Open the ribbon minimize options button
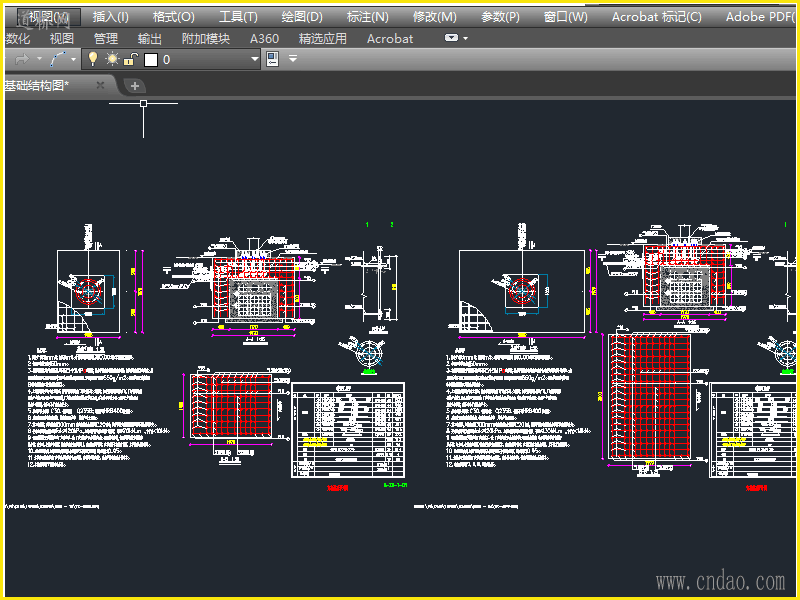The height and width of the screenshot is (600, 800). 451,38
